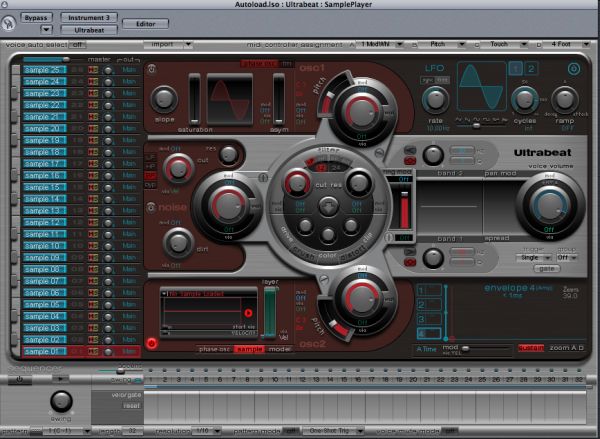Click the Ultrabeat plugin name button

(89, 30)
